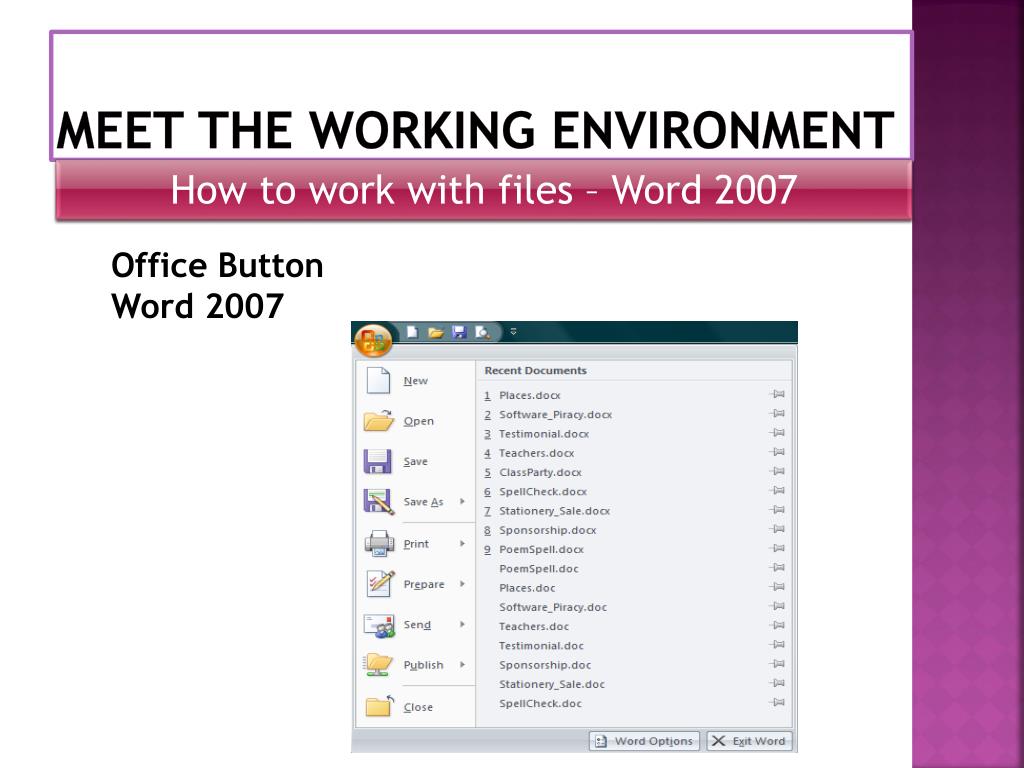Open recent document Teachers.docx
This screenshot has height=768, width=1024.
coord(536,453)
